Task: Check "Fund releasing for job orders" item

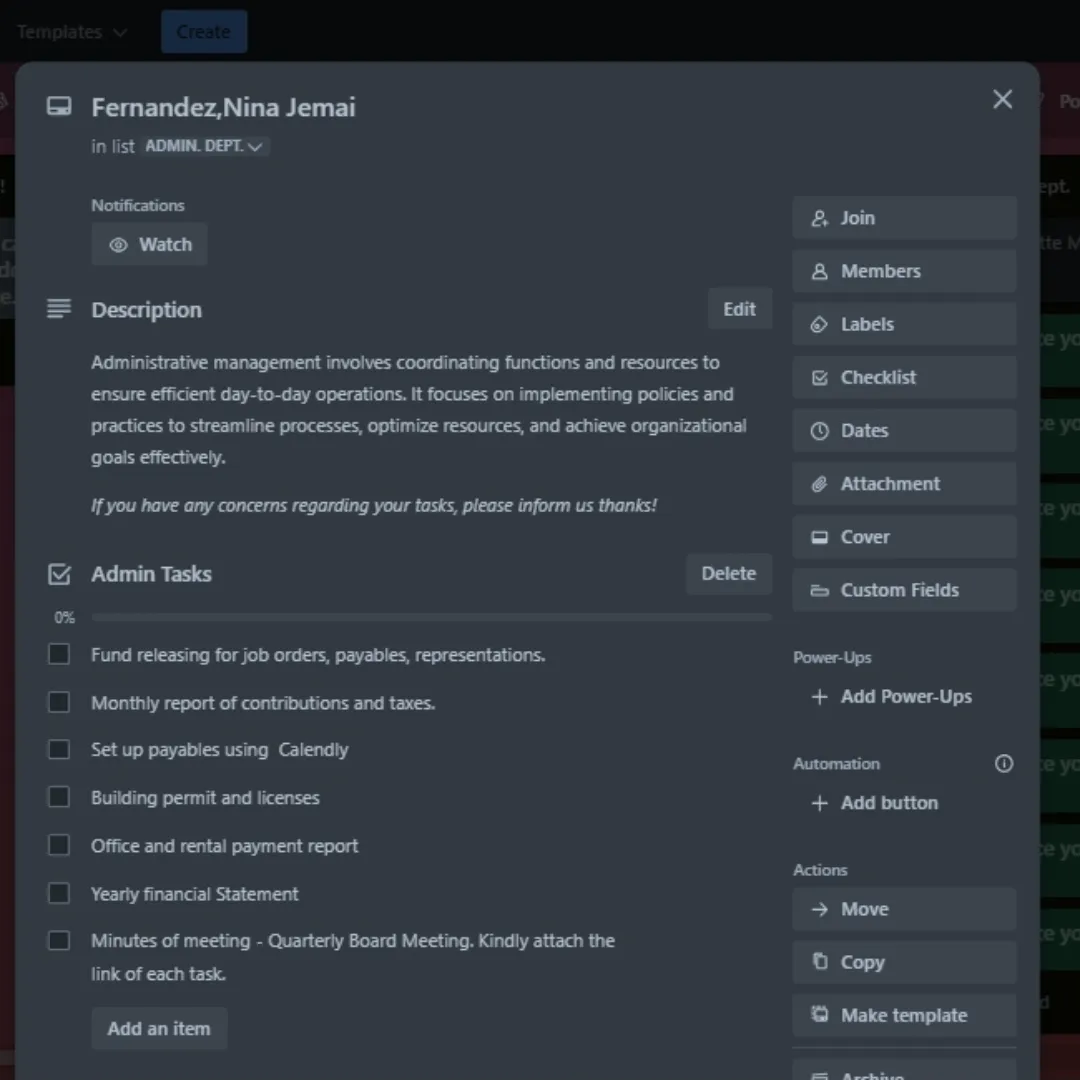Action: click(x=59, y=655)
